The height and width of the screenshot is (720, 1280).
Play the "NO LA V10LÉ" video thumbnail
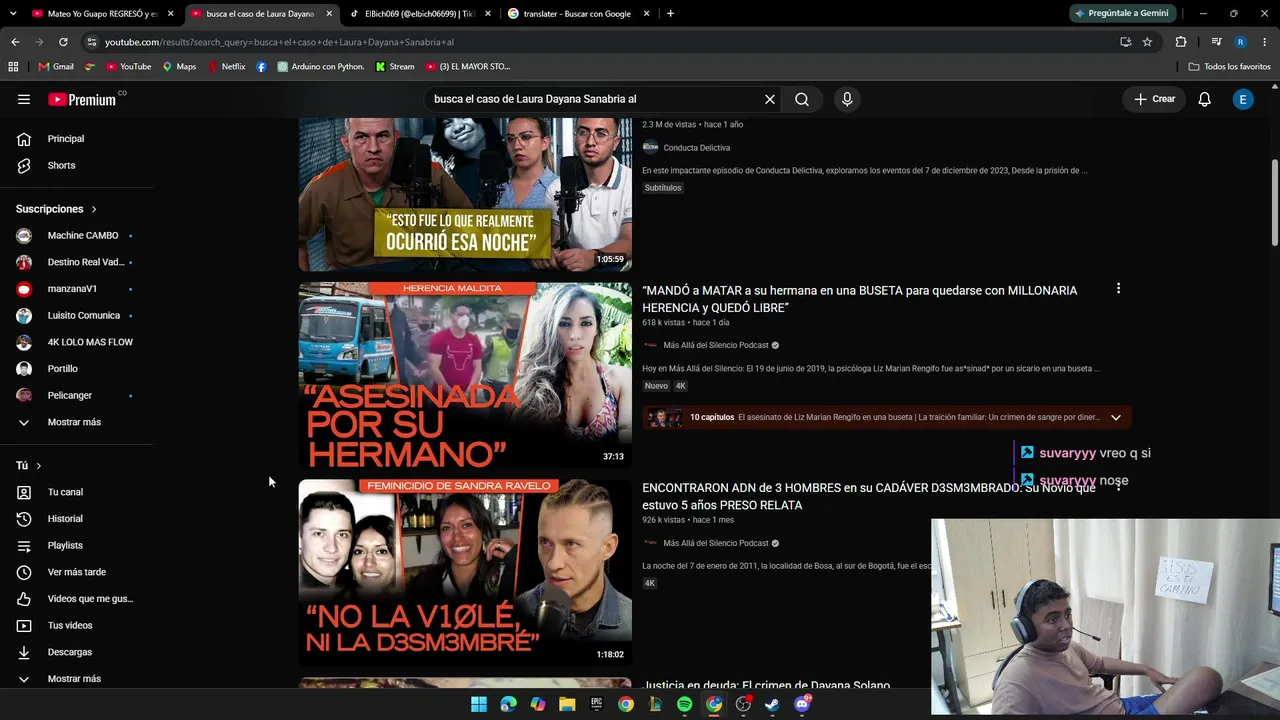click(465, 573)
